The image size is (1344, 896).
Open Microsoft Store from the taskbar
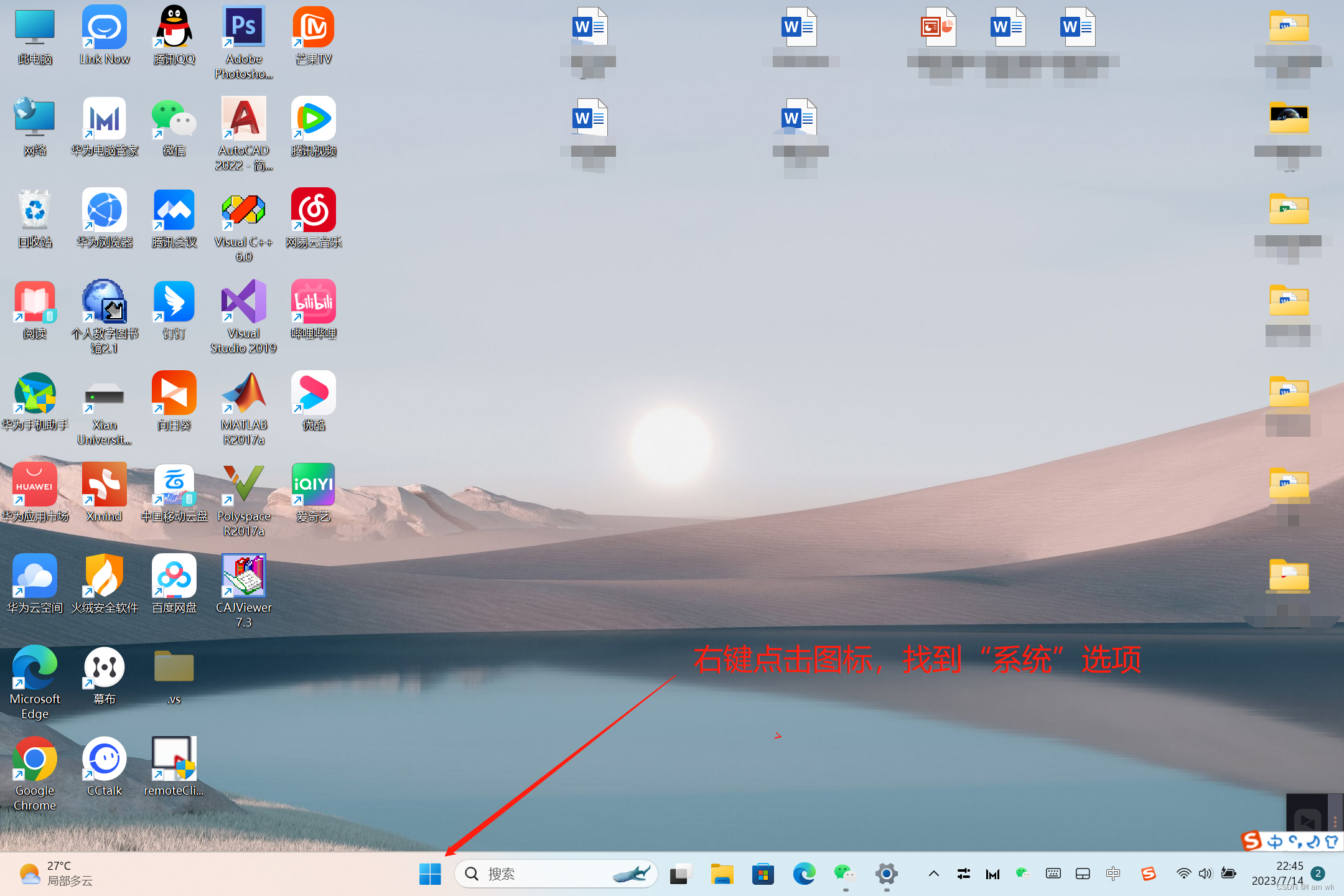(763, 874)
